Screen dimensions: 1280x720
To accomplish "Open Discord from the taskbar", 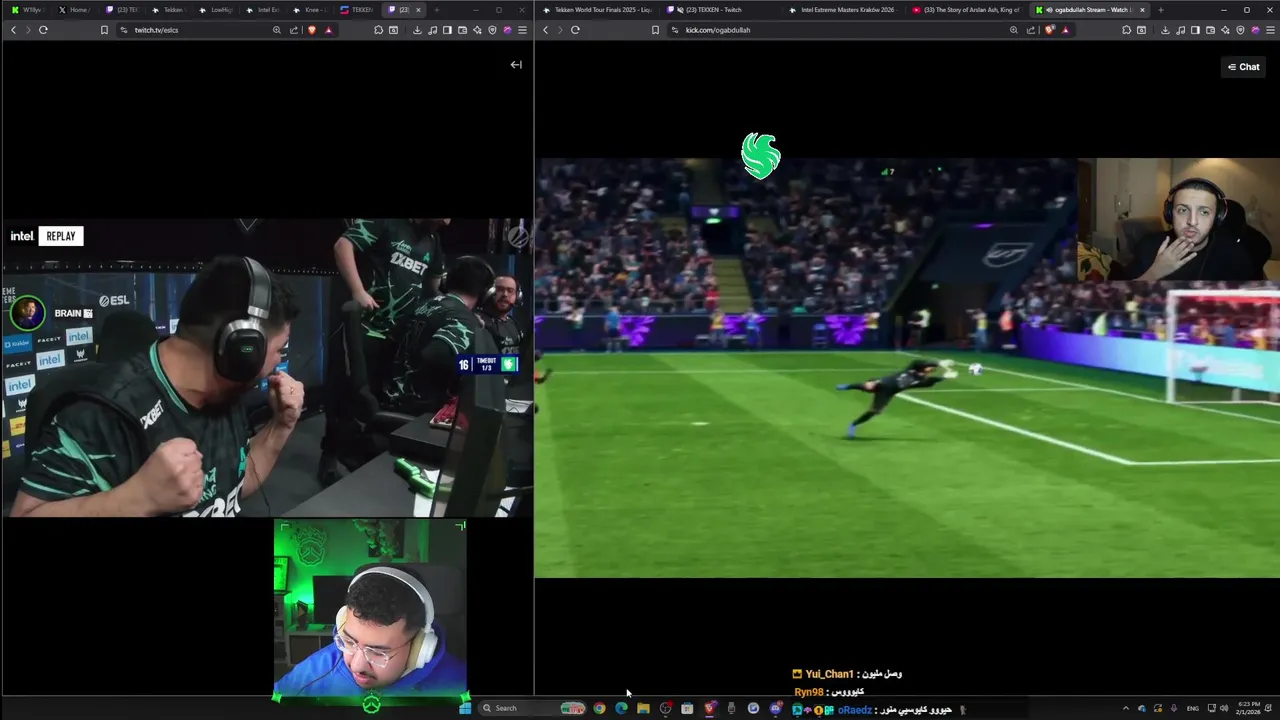I will [x=775, y=708].
